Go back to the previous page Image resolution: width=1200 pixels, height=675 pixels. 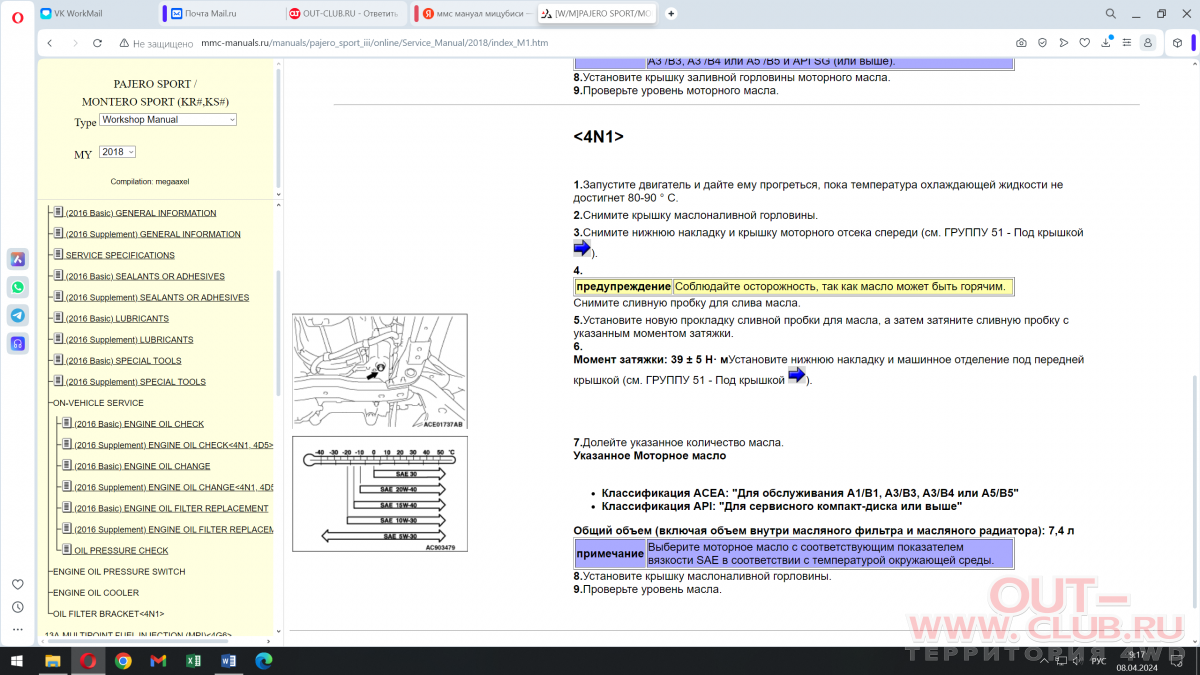click(x=50, y=43)
